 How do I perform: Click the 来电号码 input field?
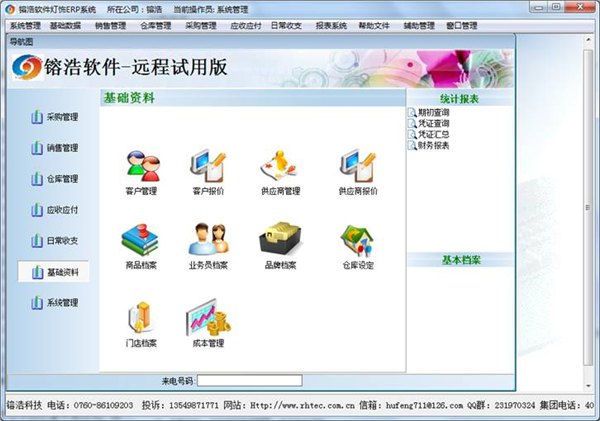(x=249, y=380)
